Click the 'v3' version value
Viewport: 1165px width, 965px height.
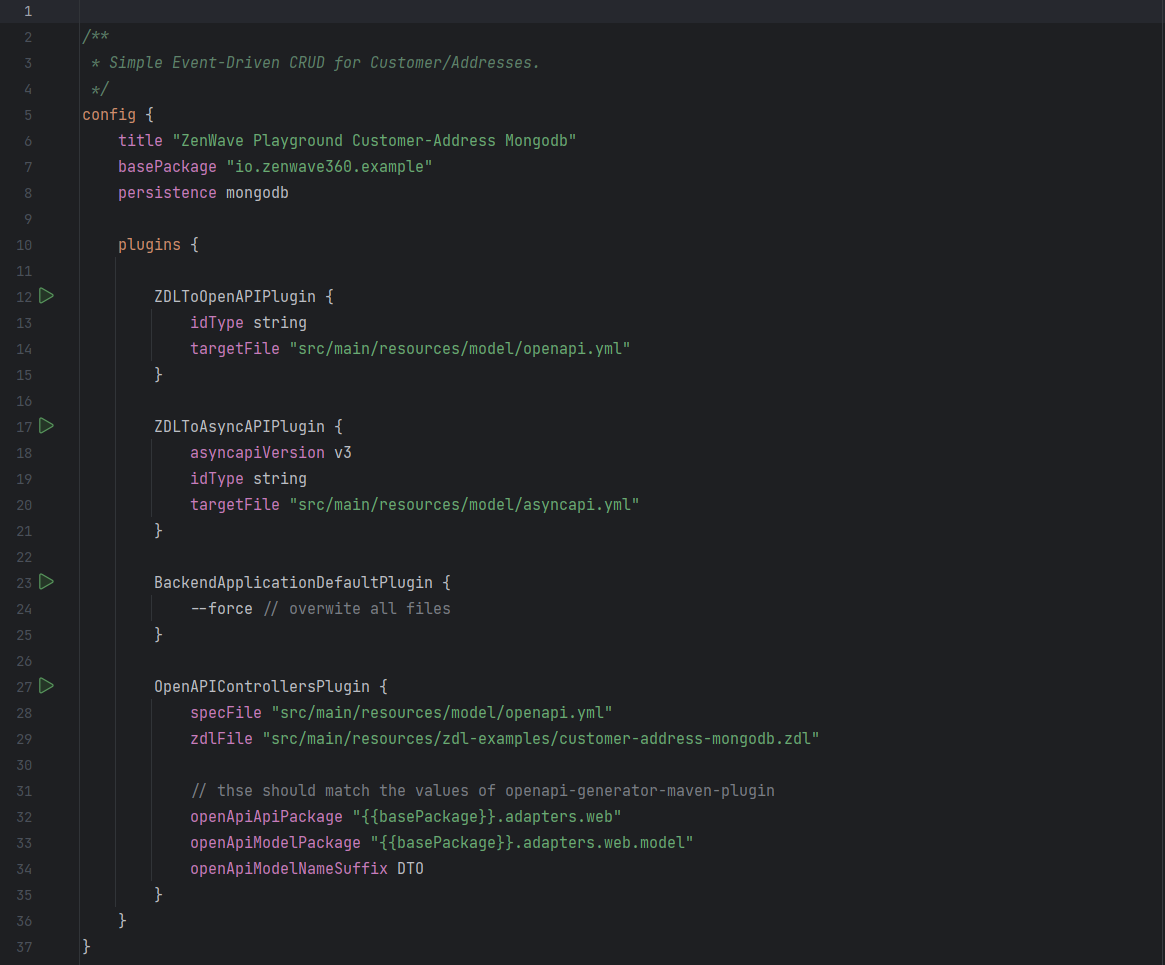point(343,452)
